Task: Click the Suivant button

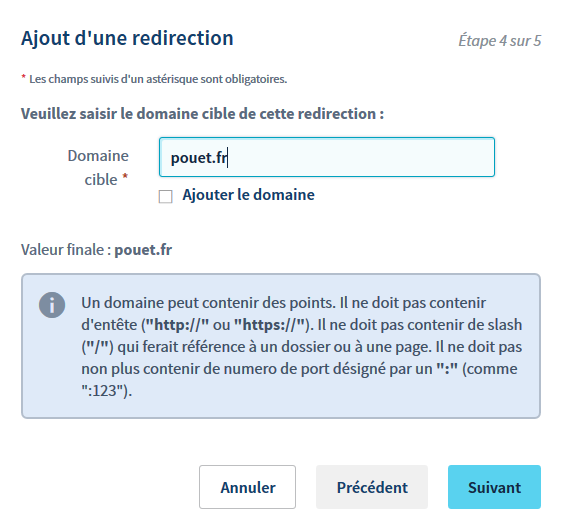Action: point(494,487)
